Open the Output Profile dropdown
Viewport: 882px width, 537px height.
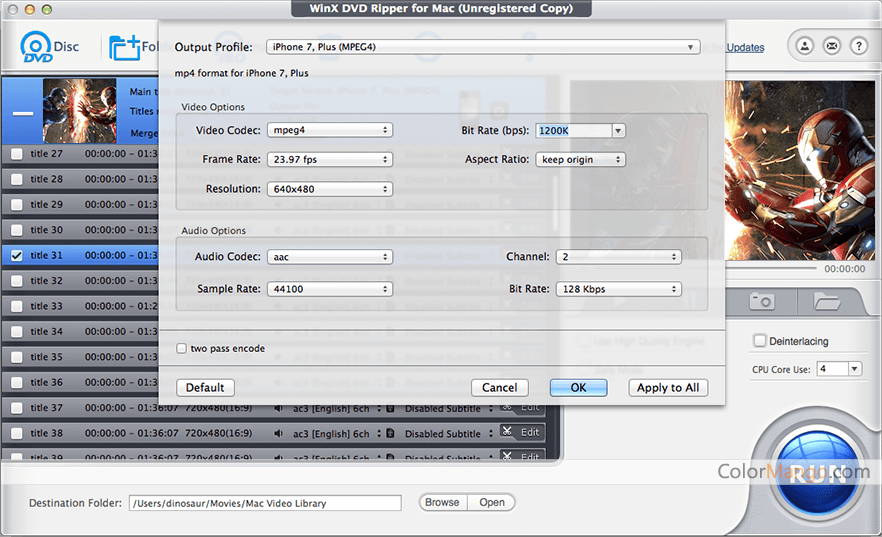[x=482, y=47]
